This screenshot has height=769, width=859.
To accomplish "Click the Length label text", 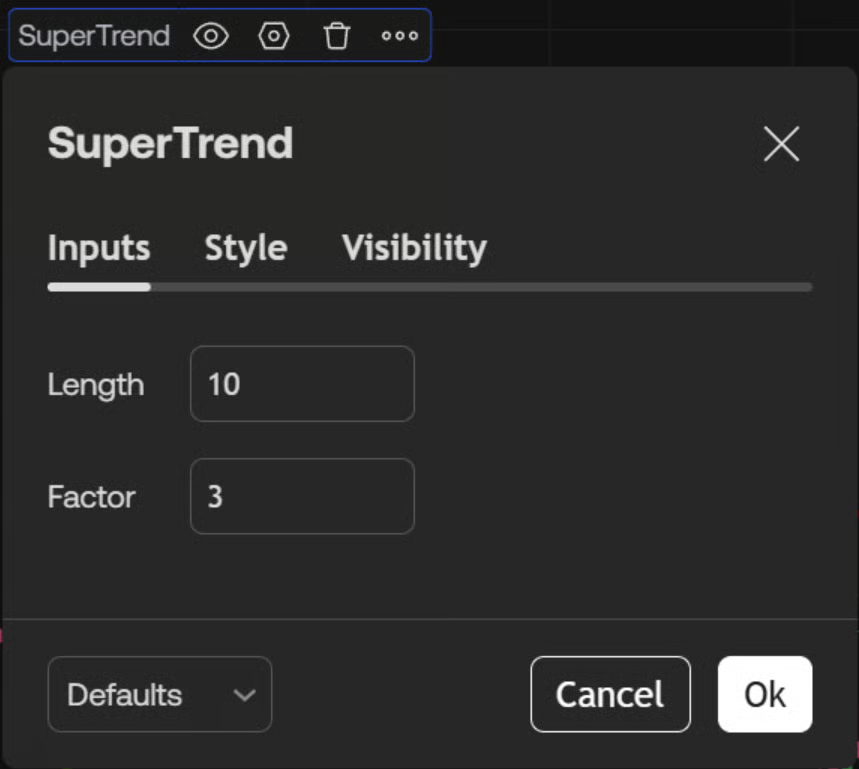I will (x=96, y=385).
